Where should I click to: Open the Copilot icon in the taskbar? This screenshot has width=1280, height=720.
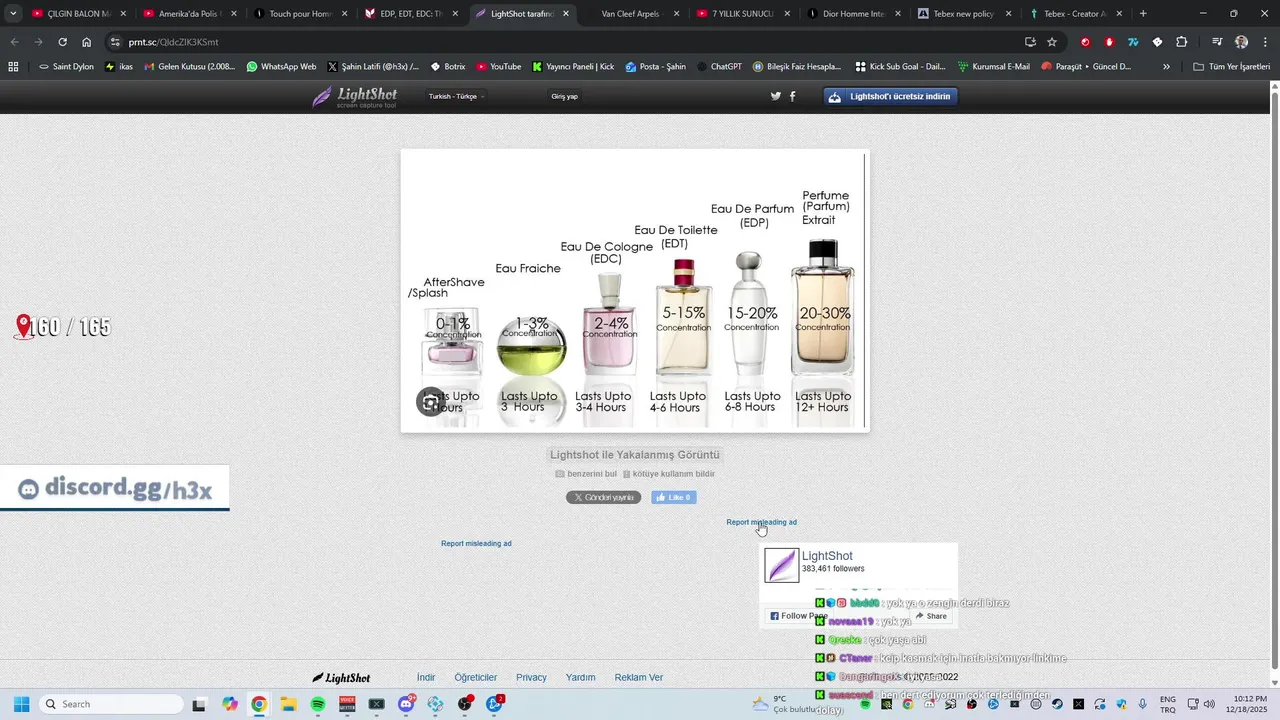point(230,704)
